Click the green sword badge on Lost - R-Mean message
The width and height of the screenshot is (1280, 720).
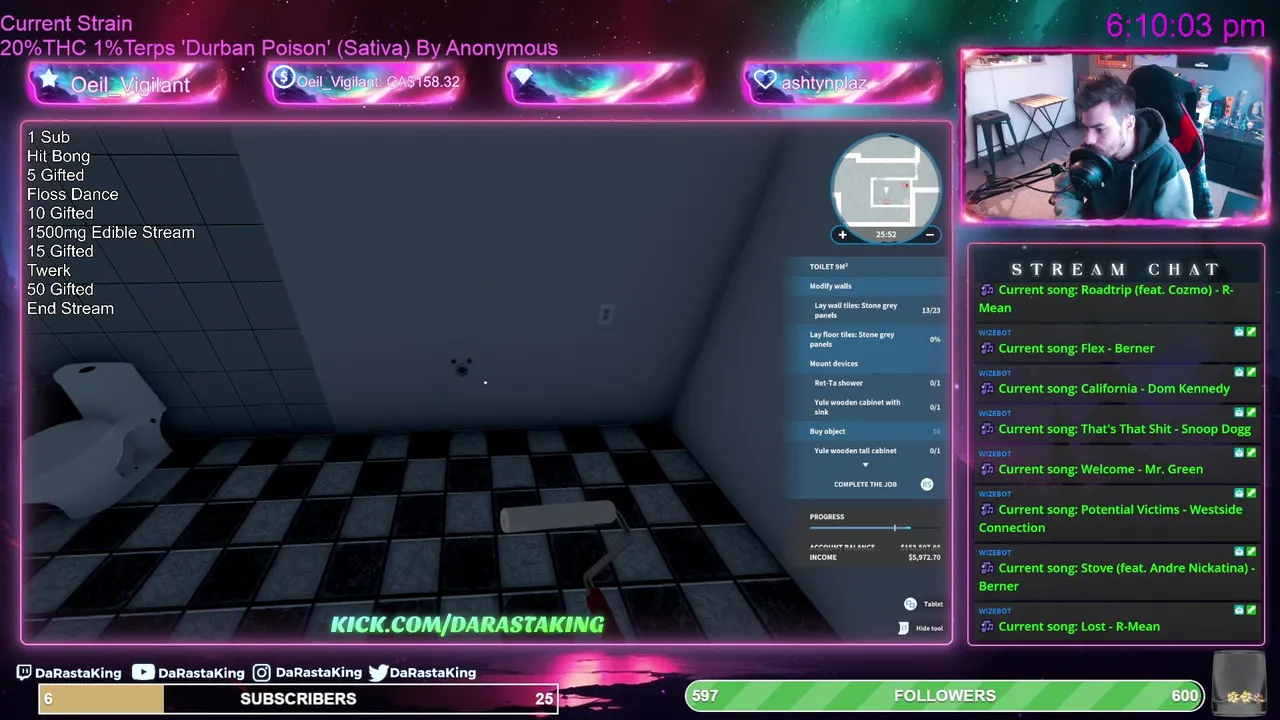[1251, 610]
